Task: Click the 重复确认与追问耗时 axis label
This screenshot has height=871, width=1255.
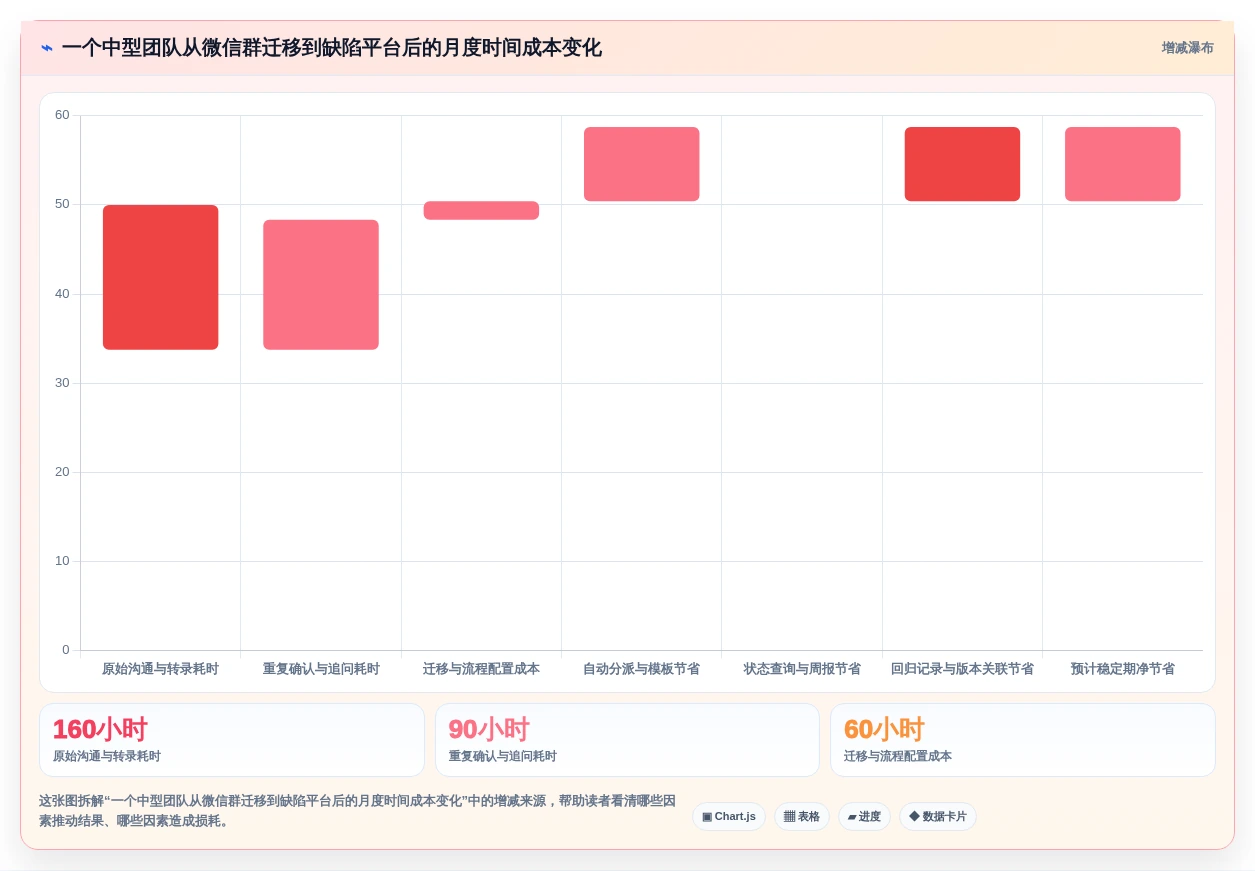Action: (321, 669)
